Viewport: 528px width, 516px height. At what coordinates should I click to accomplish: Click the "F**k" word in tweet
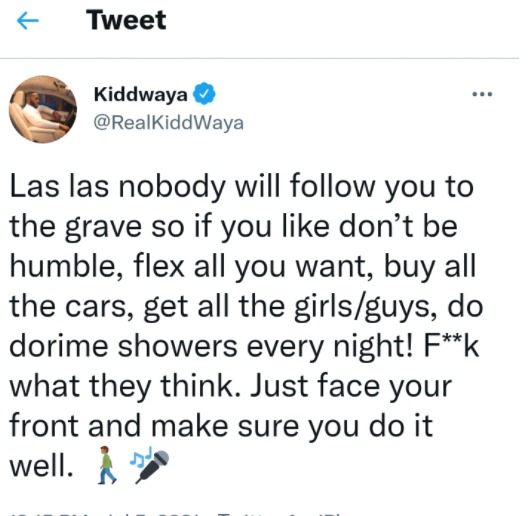tap(451, 346)
